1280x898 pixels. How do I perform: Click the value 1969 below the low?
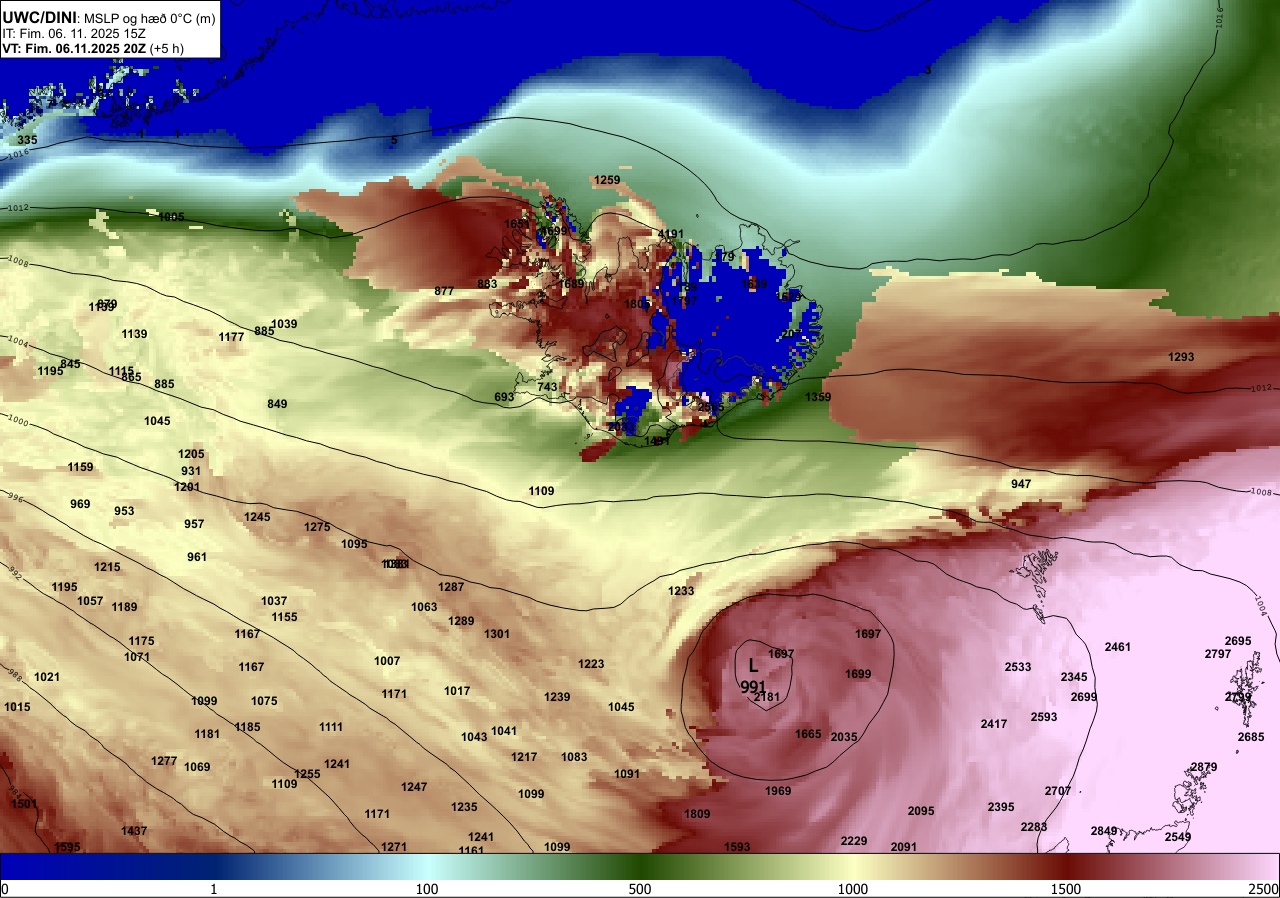point(778,791)
